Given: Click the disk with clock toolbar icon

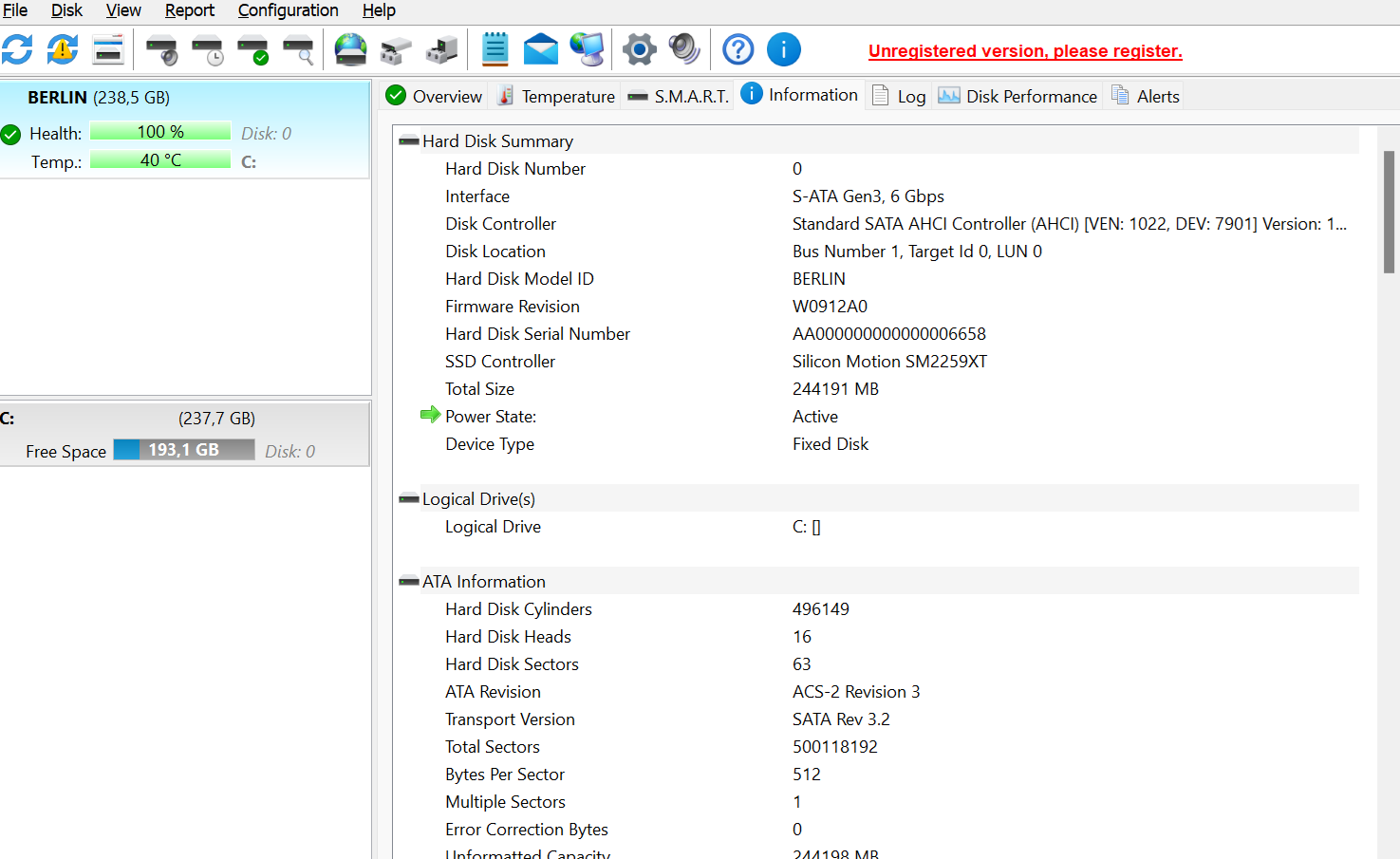Looking at the screenshot, I should [x=207, y=49].
